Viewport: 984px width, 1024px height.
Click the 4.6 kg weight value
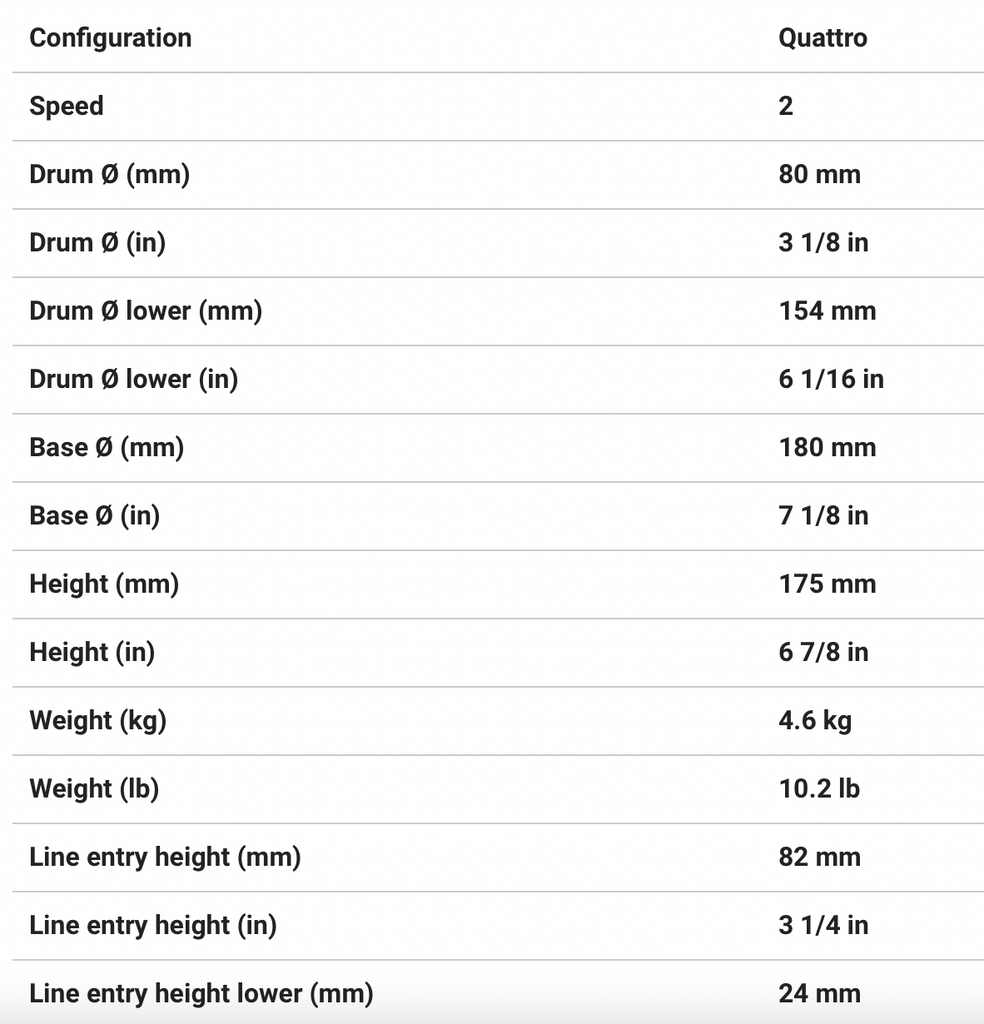click(x=815, y=720)
